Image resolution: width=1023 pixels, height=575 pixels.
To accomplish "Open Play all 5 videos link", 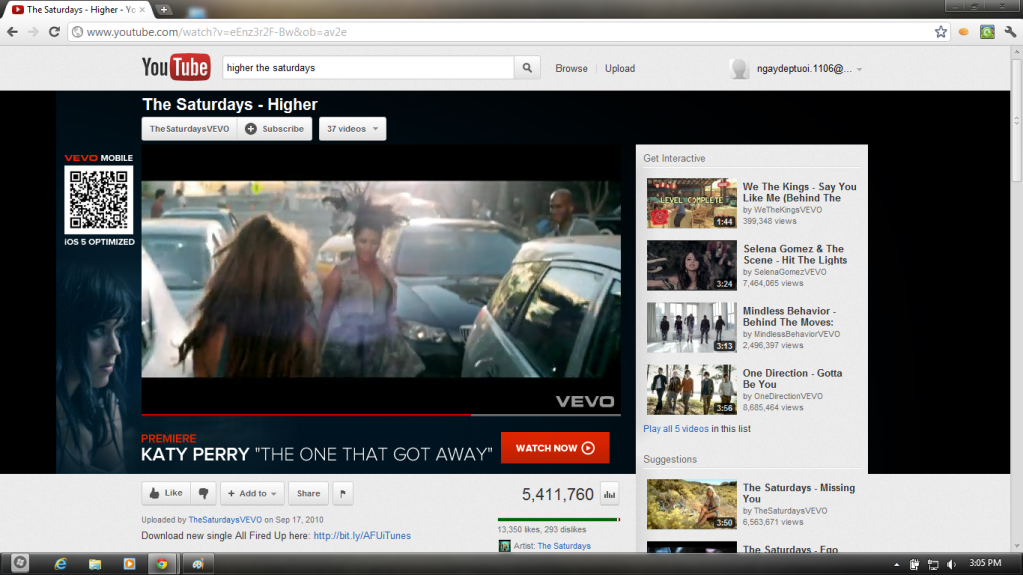I will pyautogui.click(x=676, y=429).
